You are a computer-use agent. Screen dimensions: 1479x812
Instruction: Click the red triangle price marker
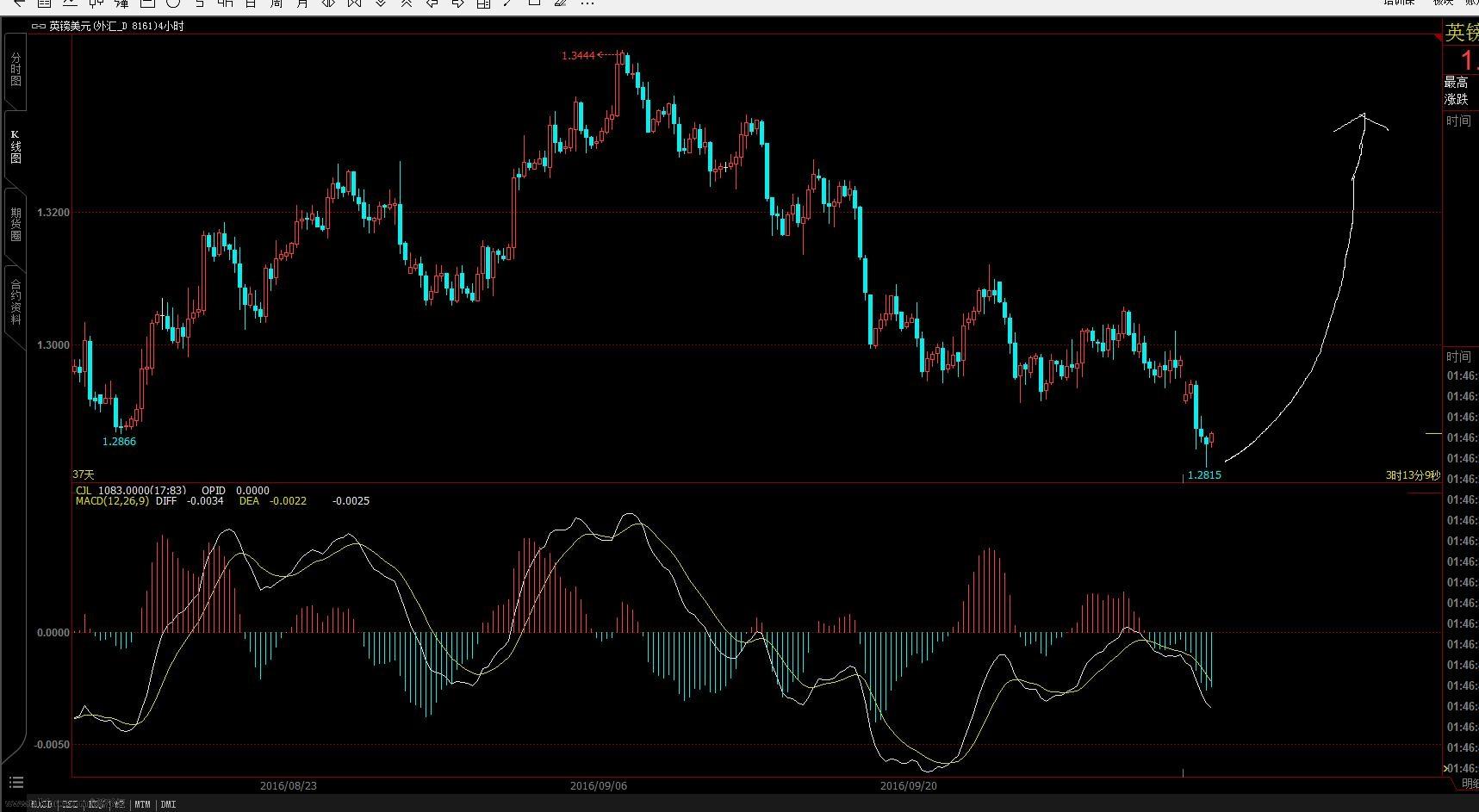(1438, 37)
